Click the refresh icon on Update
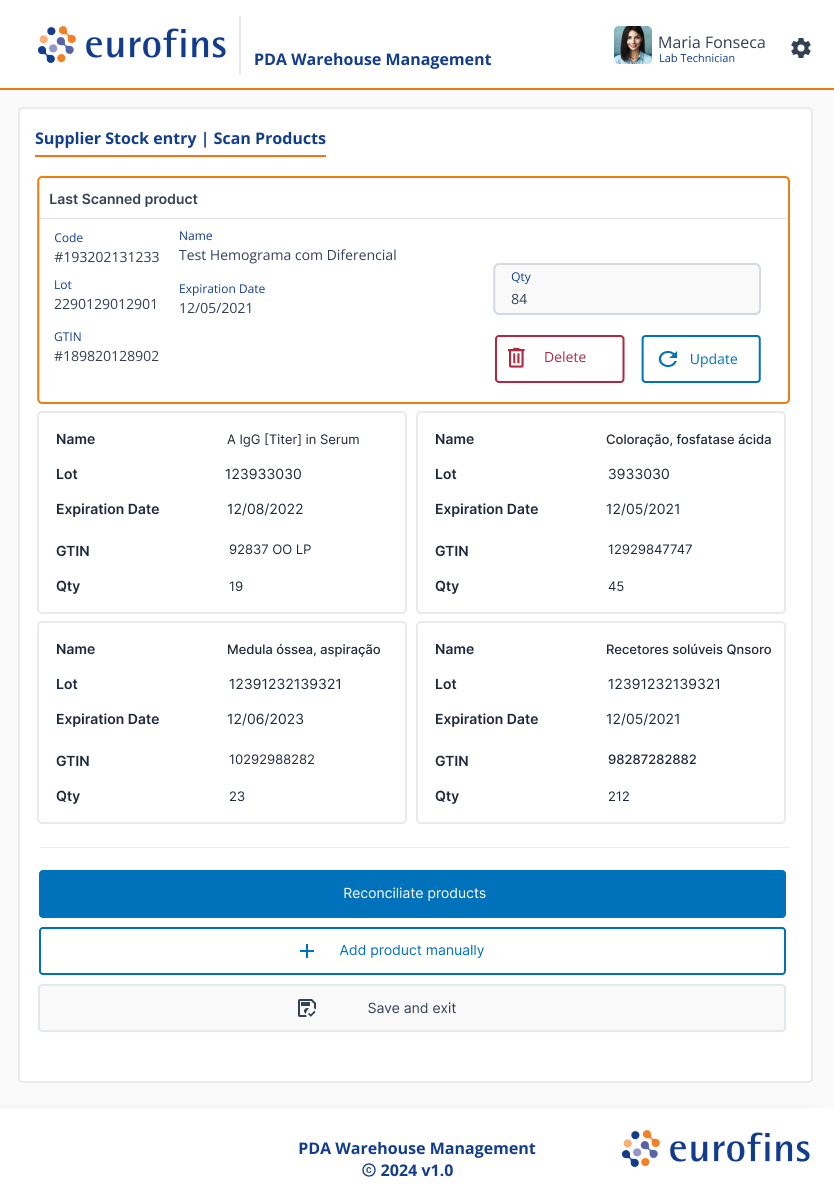 coord(668,359)
